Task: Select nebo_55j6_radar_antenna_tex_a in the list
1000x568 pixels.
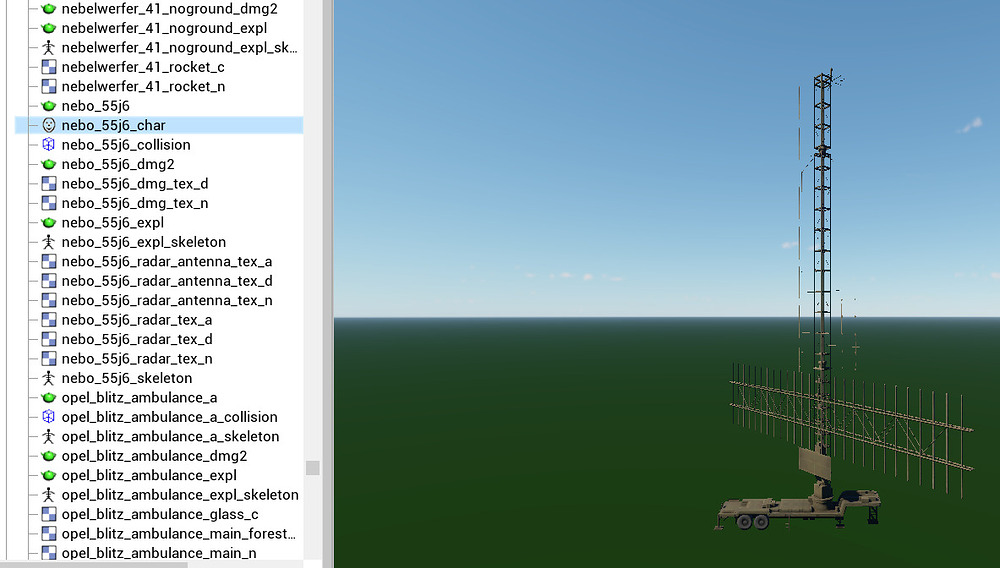Action: pos(166,262)
